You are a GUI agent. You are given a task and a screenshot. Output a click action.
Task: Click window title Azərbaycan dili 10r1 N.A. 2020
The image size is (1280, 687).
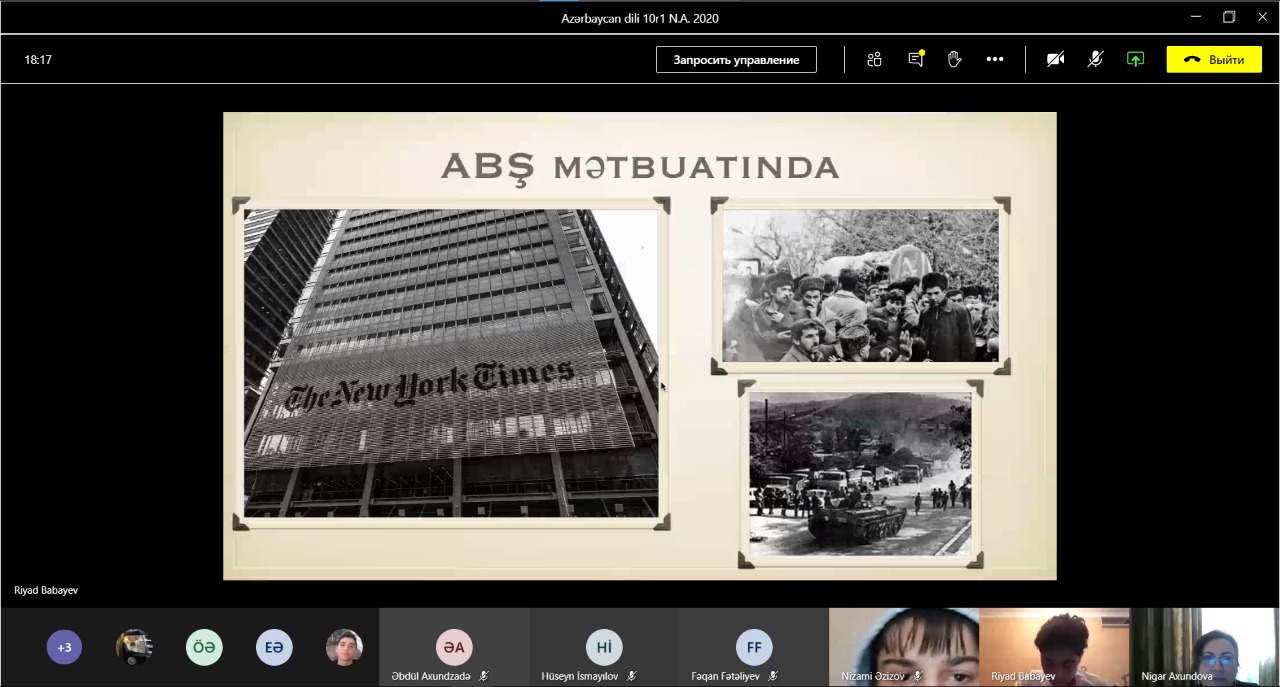coord(640,18)
